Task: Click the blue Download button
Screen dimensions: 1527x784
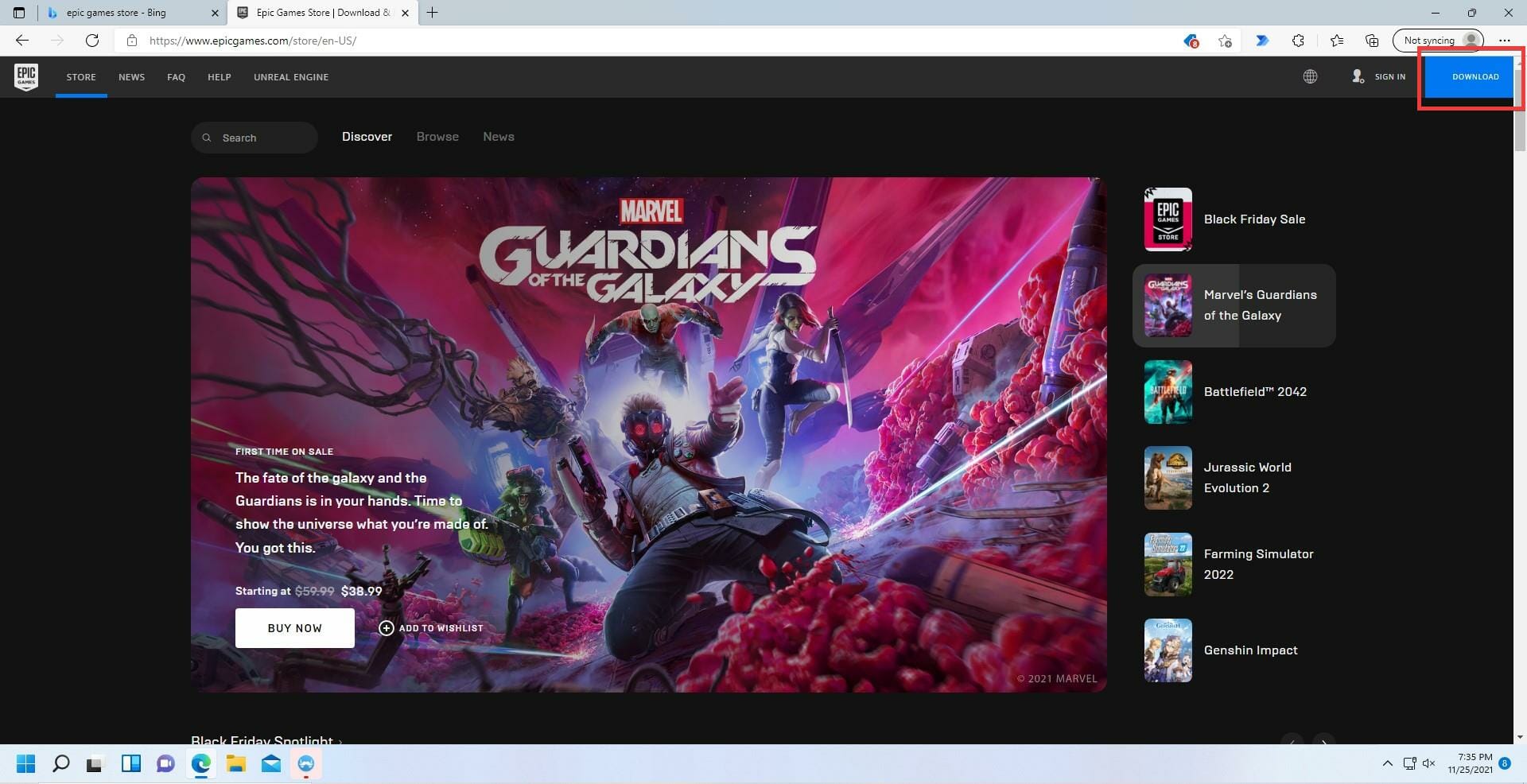Action: (1469, 77)
